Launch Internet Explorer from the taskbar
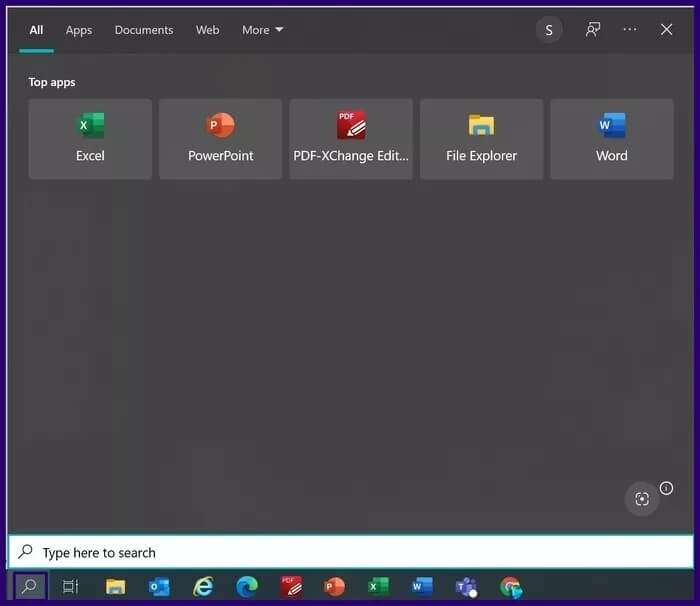Viewport: 700px width, 606px height. click(203, 586)
